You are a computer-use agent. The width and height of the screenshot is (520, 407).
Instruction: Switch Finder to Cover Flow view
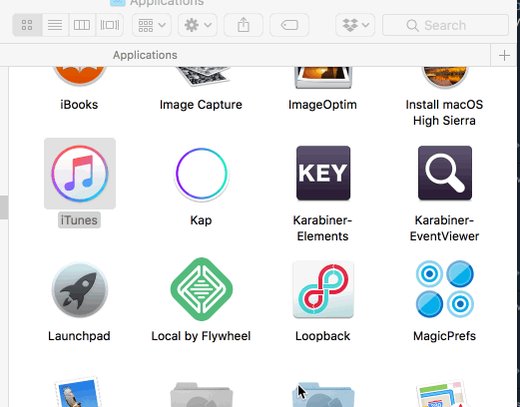coord(110,25)
